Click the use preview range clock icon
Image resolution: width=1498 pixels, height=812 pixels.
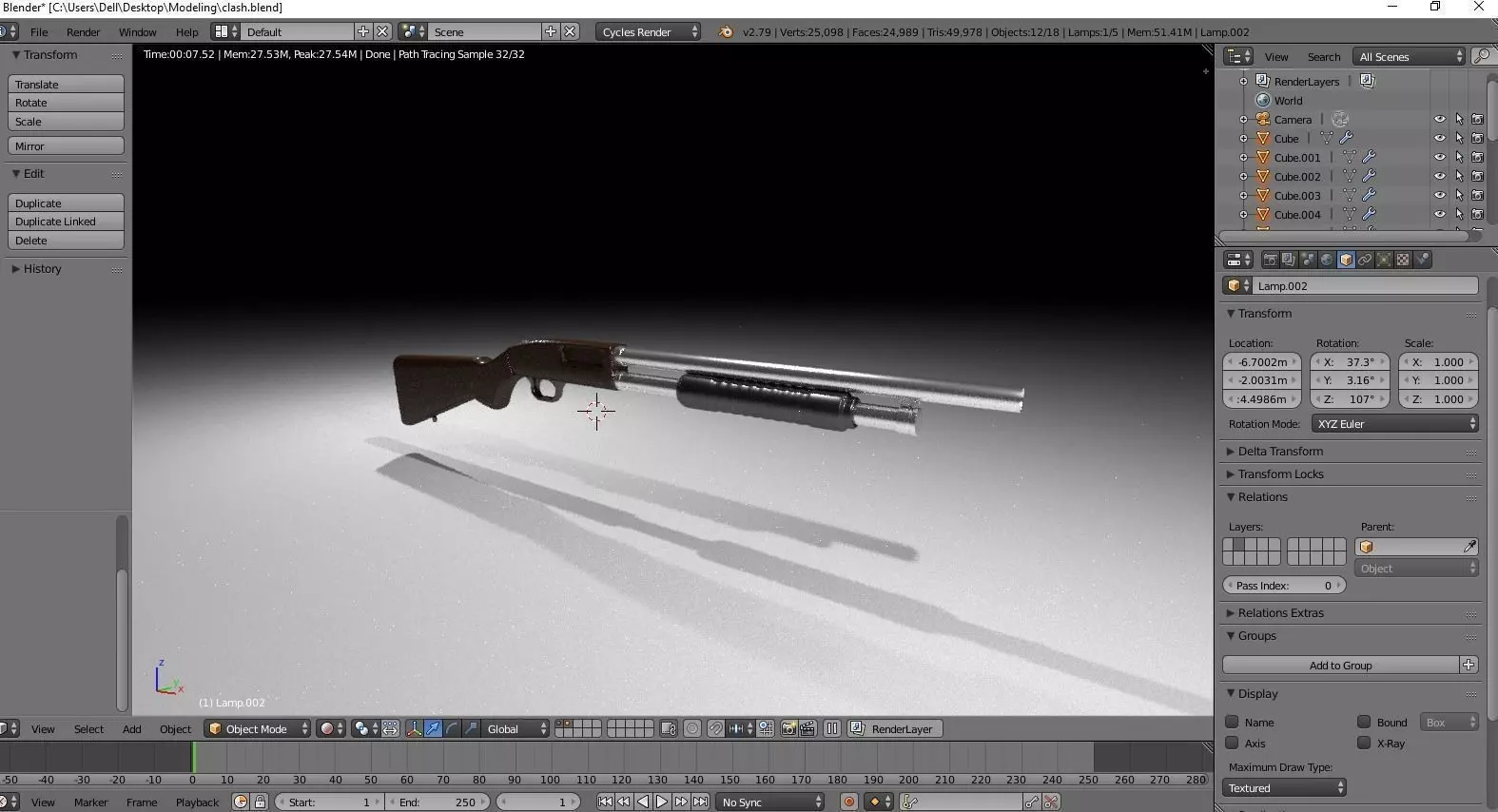click(241, 802)
